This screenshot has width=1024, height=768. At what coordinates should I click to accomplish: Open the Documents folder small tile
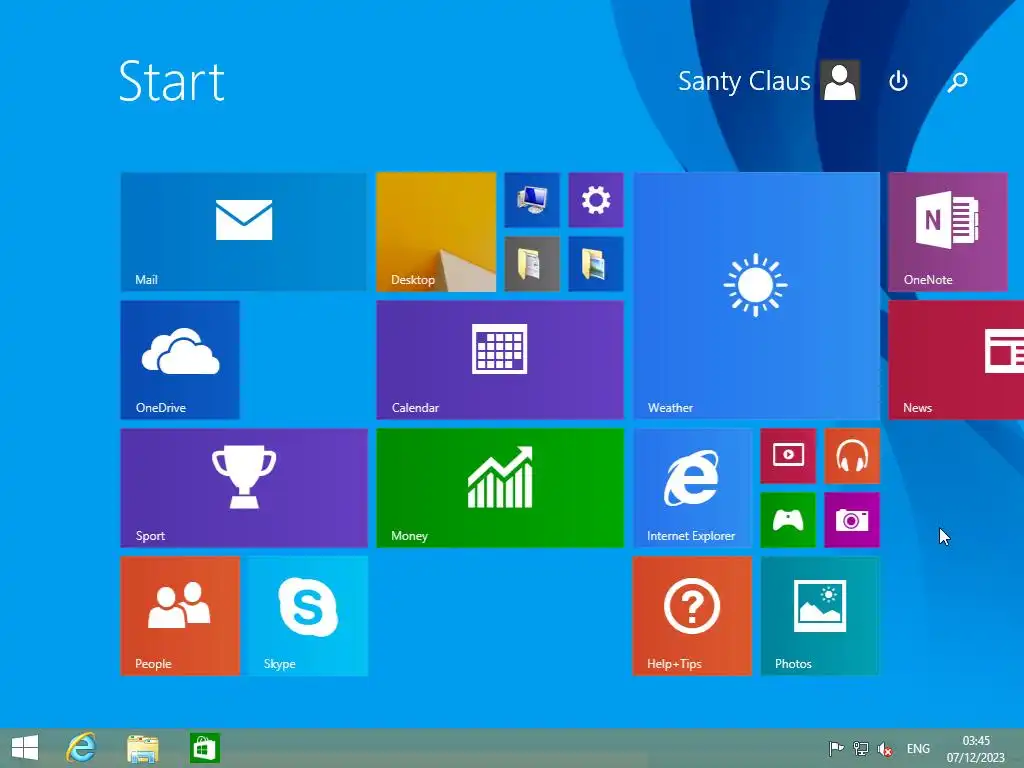click(532, 264)
